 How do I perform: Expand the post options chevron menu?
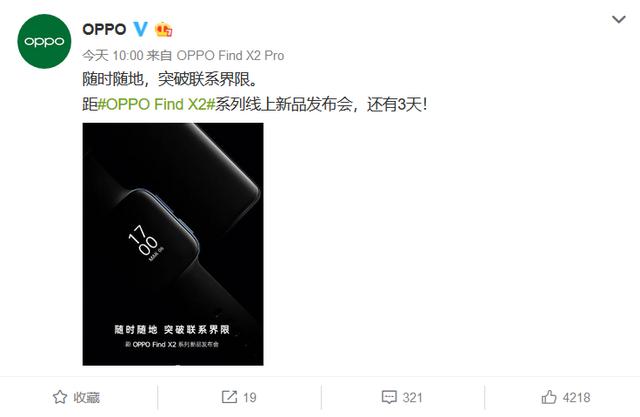(619, 19)
